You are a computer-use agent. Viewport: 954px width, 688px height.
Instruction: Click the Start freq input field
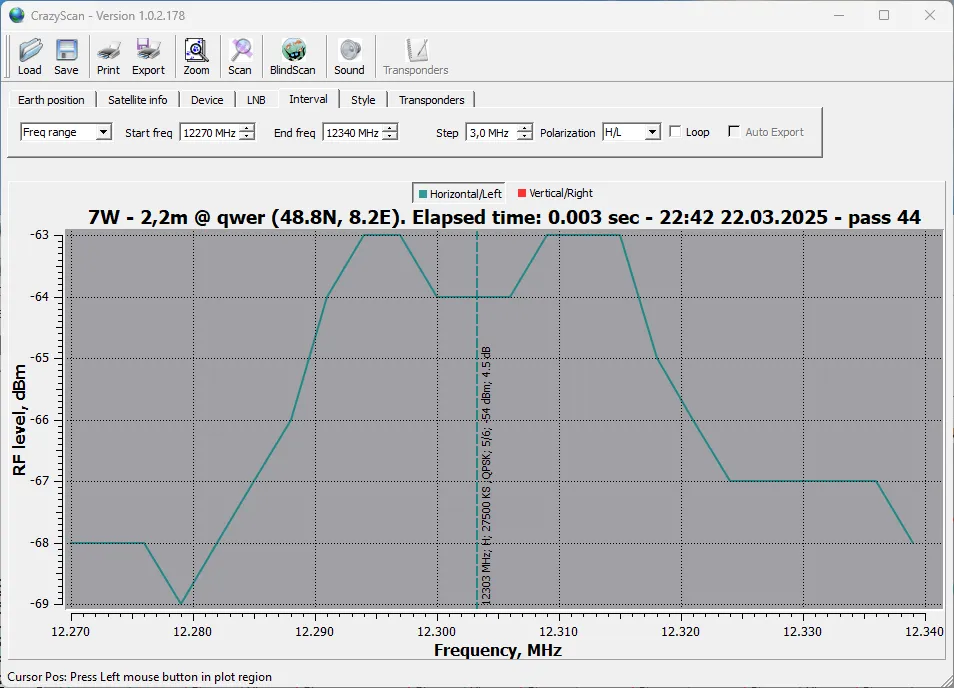point(209,132)
